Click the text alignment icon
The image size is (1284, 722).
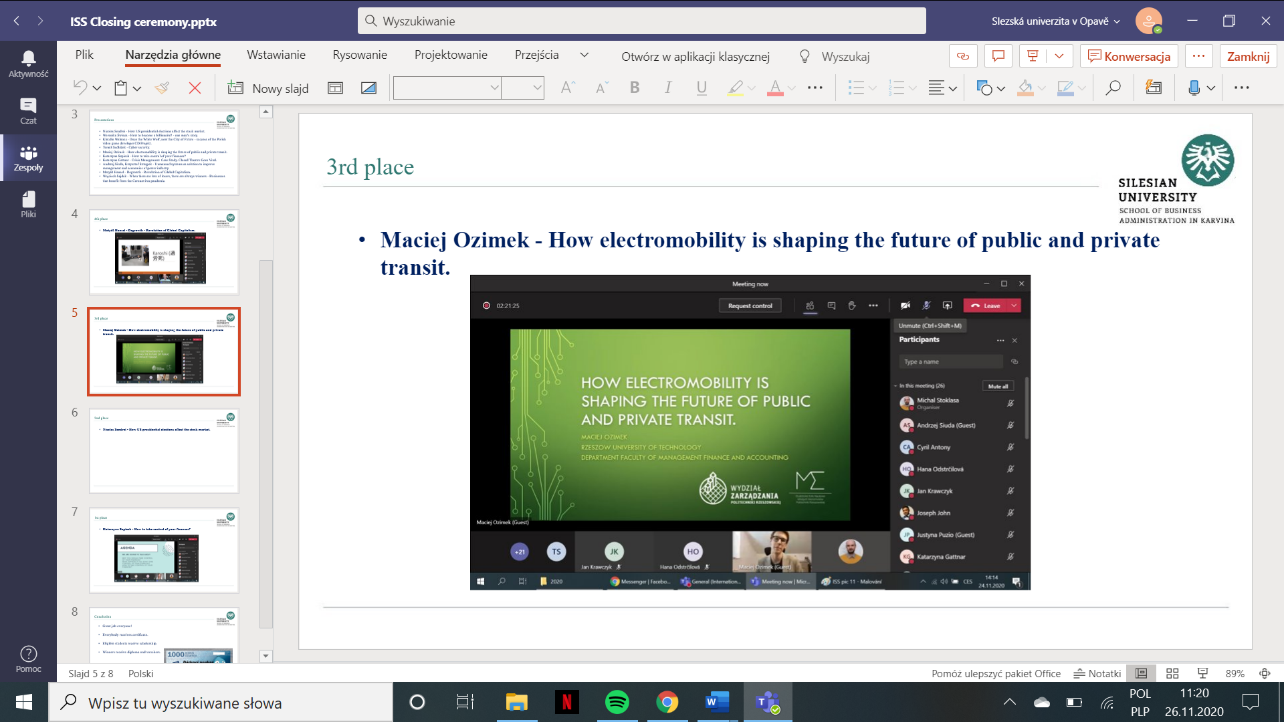click(937, 88)
